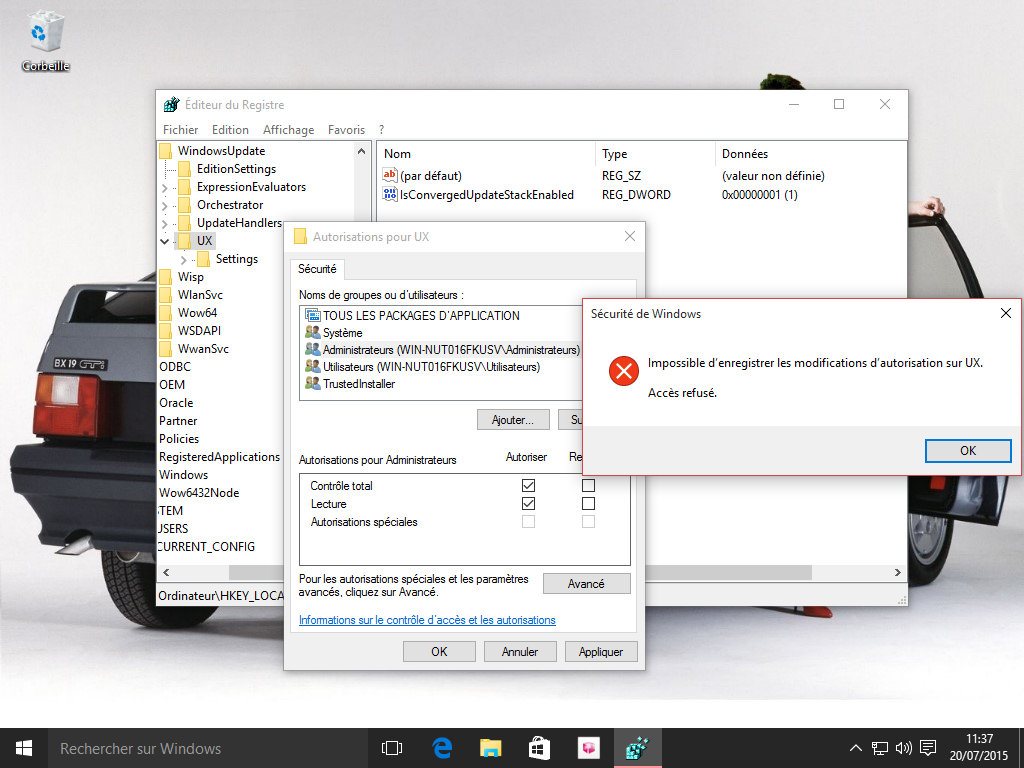
Task: Collapse the UX registry key
Action: pos(165,241)
